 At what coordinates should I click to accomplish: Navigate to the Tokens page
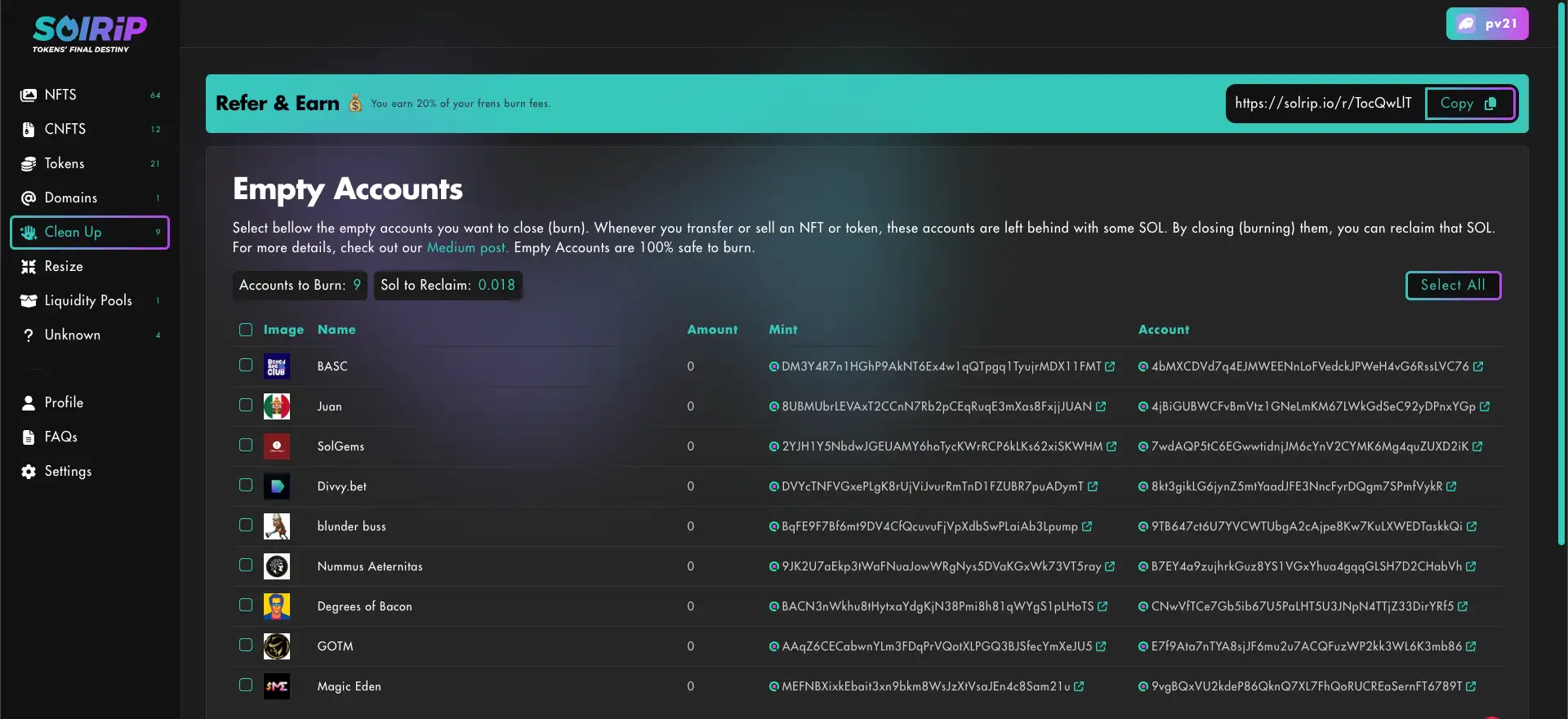tap(65, 163)
